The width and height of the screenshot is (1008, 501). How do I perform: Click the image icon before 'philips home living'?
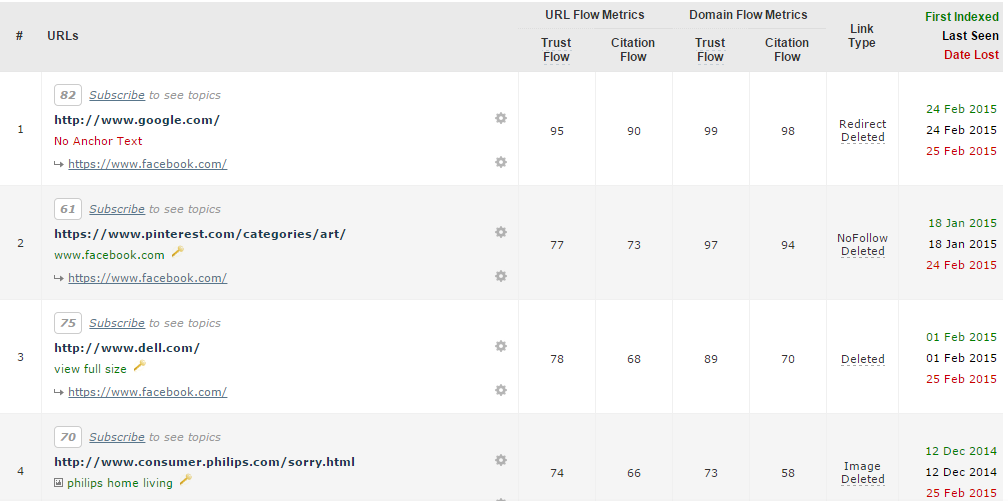coord(58,483)
